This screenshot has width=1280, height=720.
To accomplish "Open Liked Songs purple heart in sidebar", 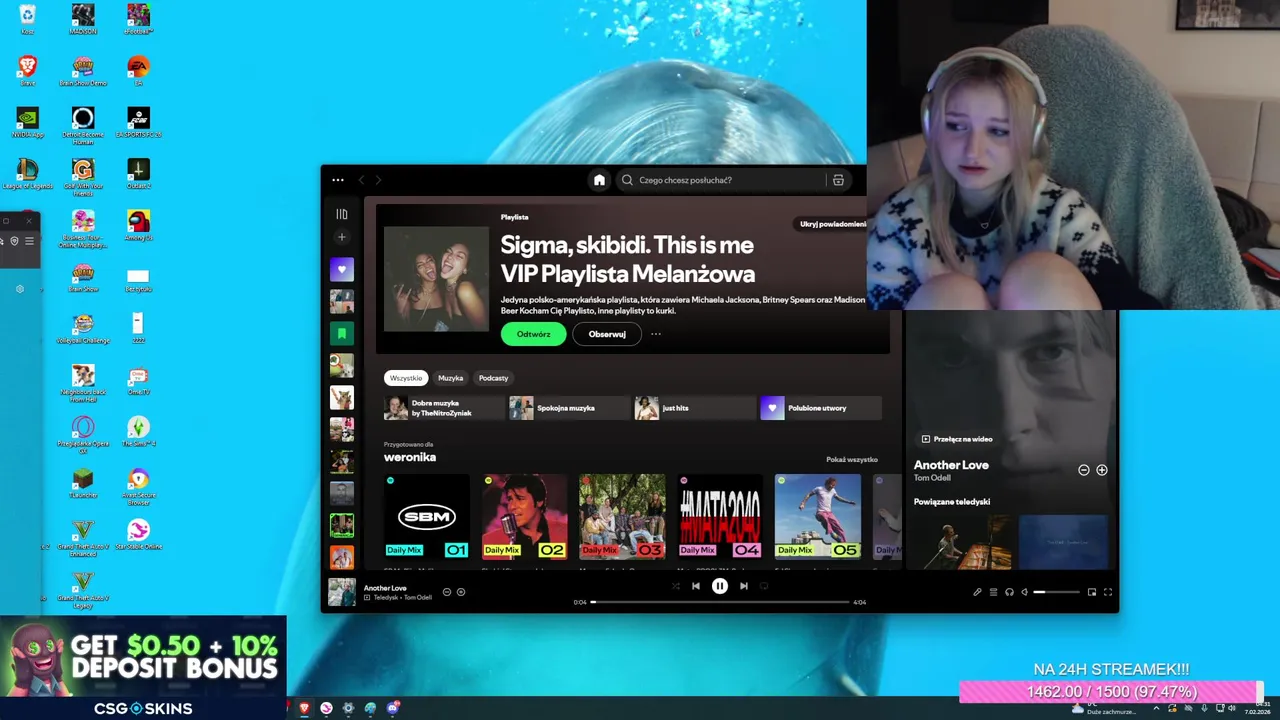I will pyautogui.click(x=341, y=269).
